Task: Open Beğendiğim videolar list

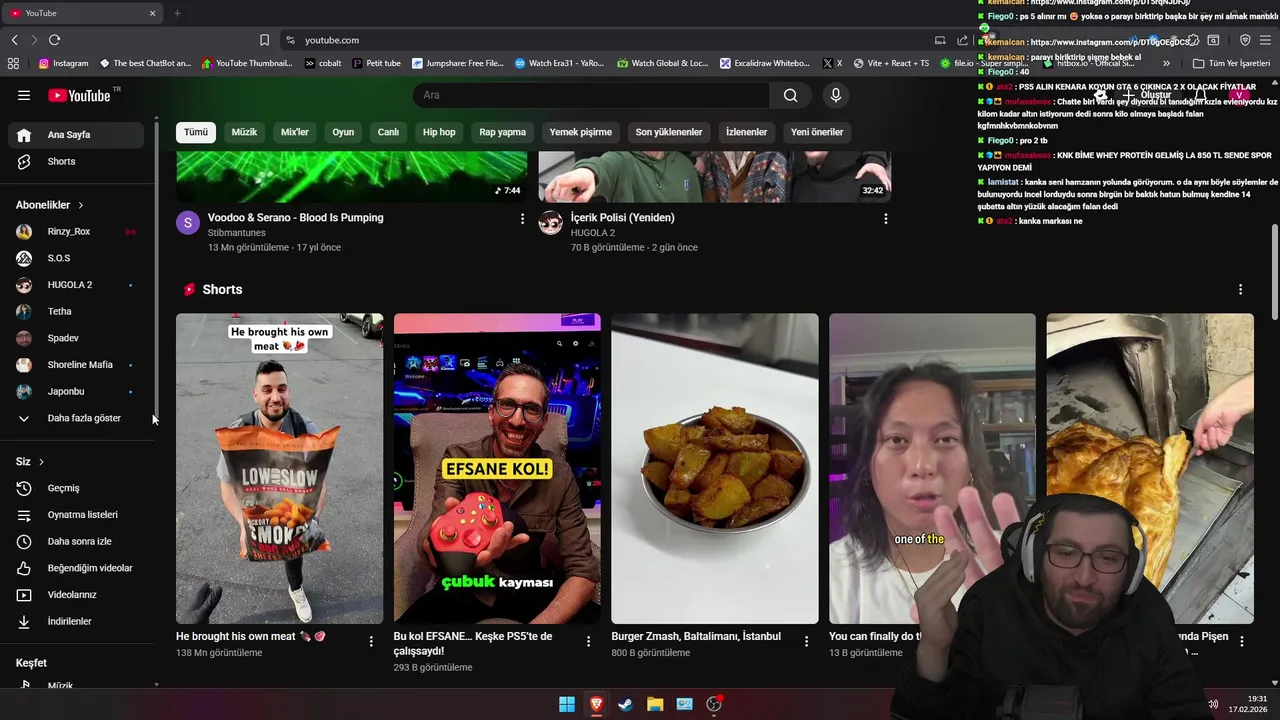Action: [x=76, y=568]
